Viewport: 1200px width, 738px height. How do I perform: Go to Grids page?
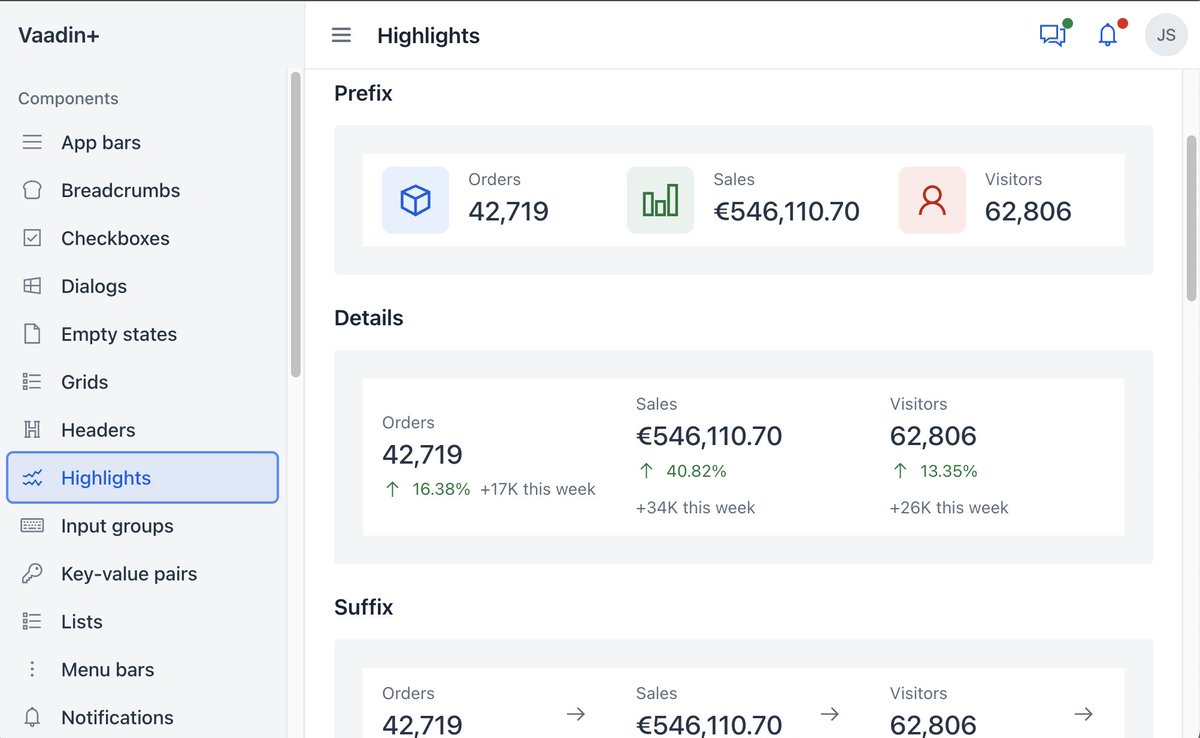click(142, 382)
